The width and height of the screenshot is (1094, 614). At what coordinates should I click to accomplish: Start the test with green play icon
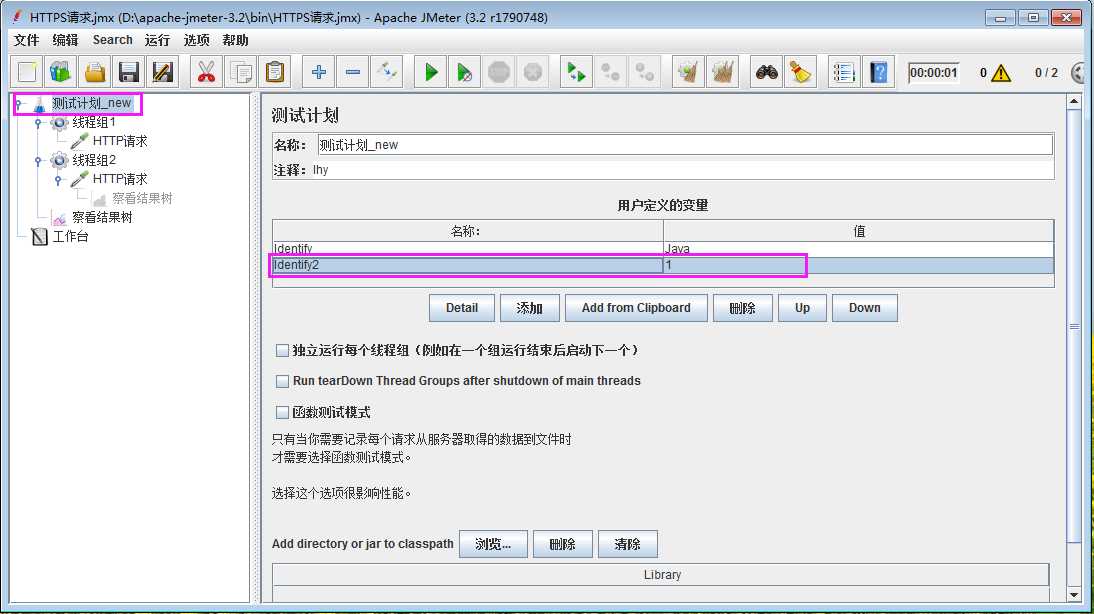(x=430, y=72)
